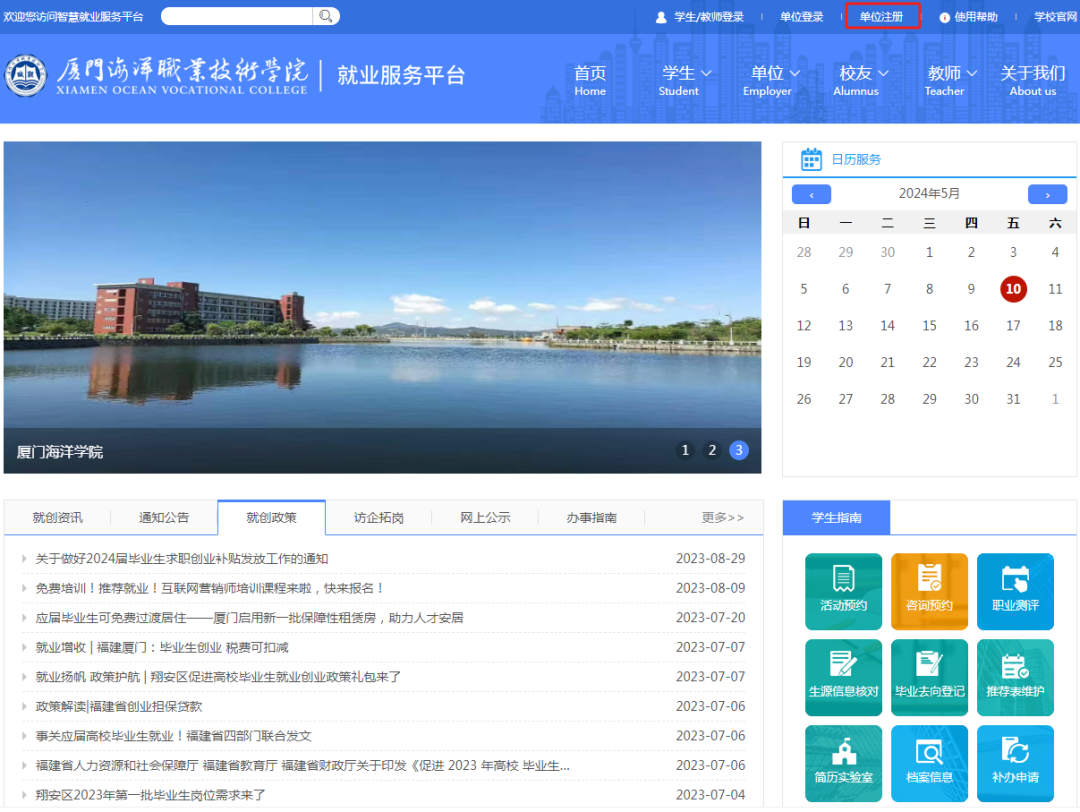Expand the 校友 Alumnus dropdown
Image resolution: width=1080 pixels, height=812 pixels.
[x=863, y=80]
